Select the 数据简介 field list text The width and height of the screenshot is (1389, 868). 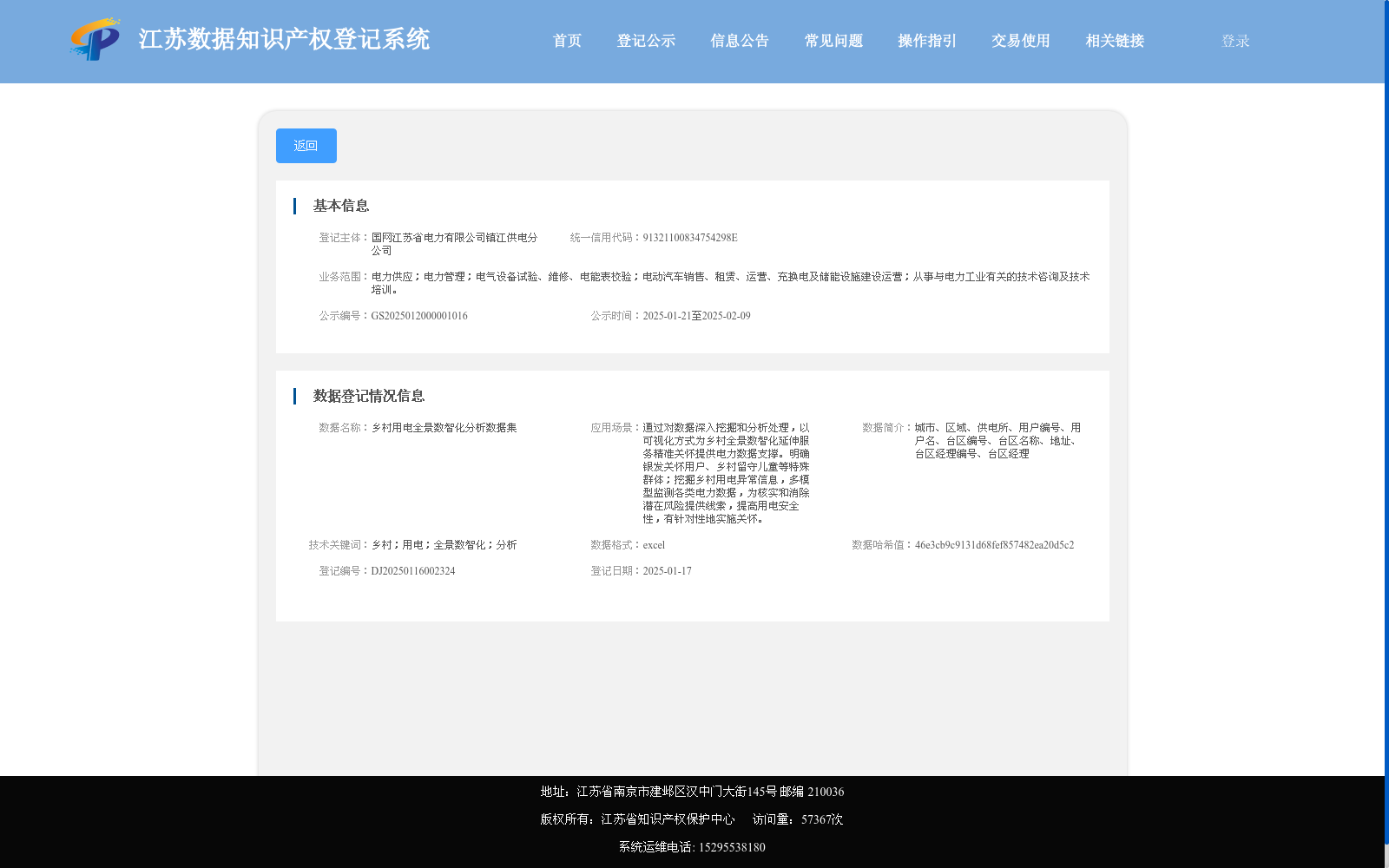point(997,441)
